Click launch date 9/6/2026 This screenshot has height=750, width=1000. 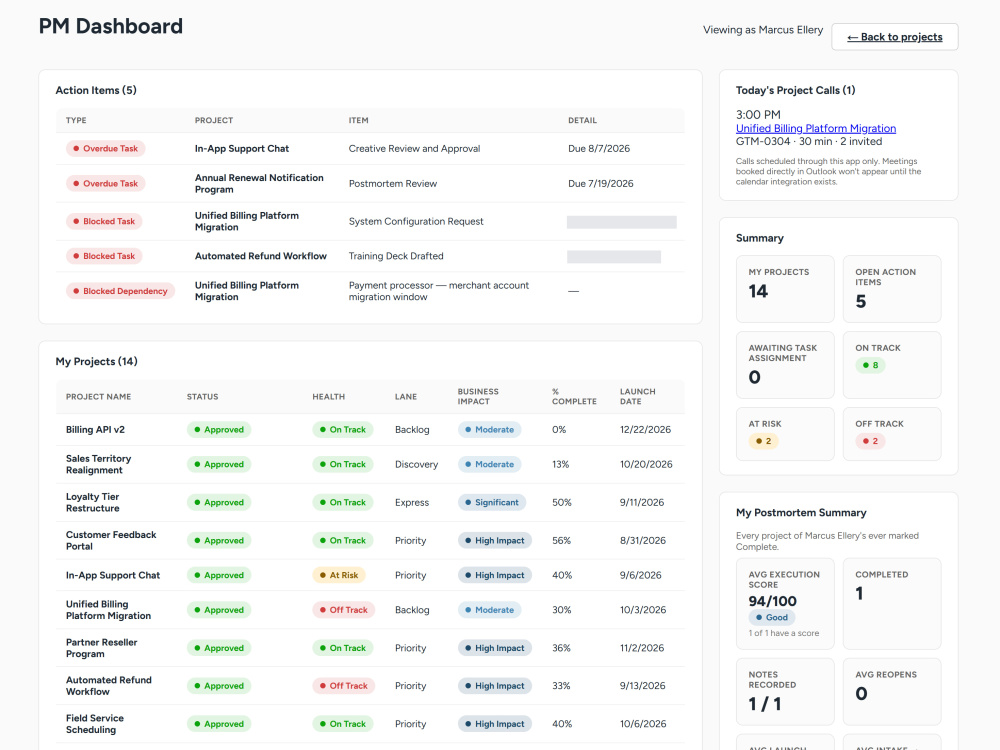point(640,575)
